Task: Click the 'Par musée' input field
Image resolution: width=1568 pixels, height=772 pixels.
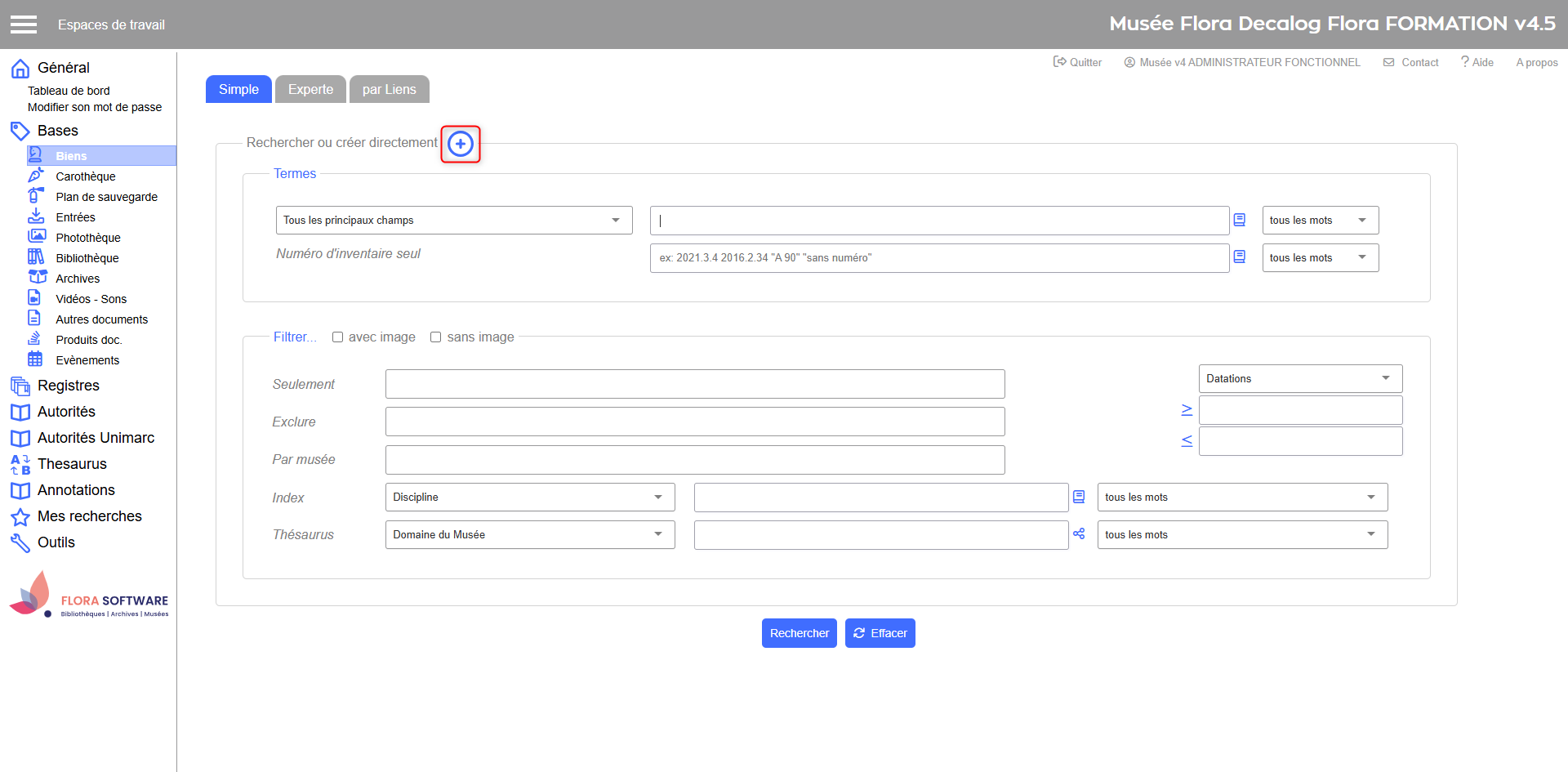Action: (x=694, y=460)
